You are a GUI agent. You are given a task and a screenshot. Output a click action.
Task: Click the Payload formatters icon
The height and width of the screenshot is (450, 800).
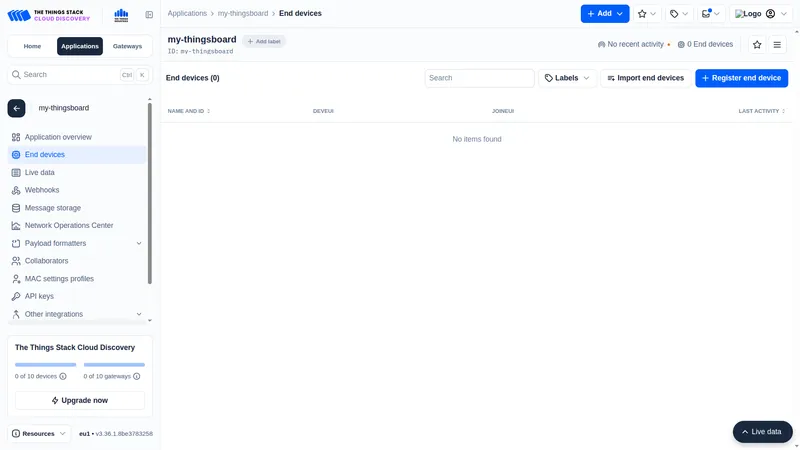click(16, 243)
